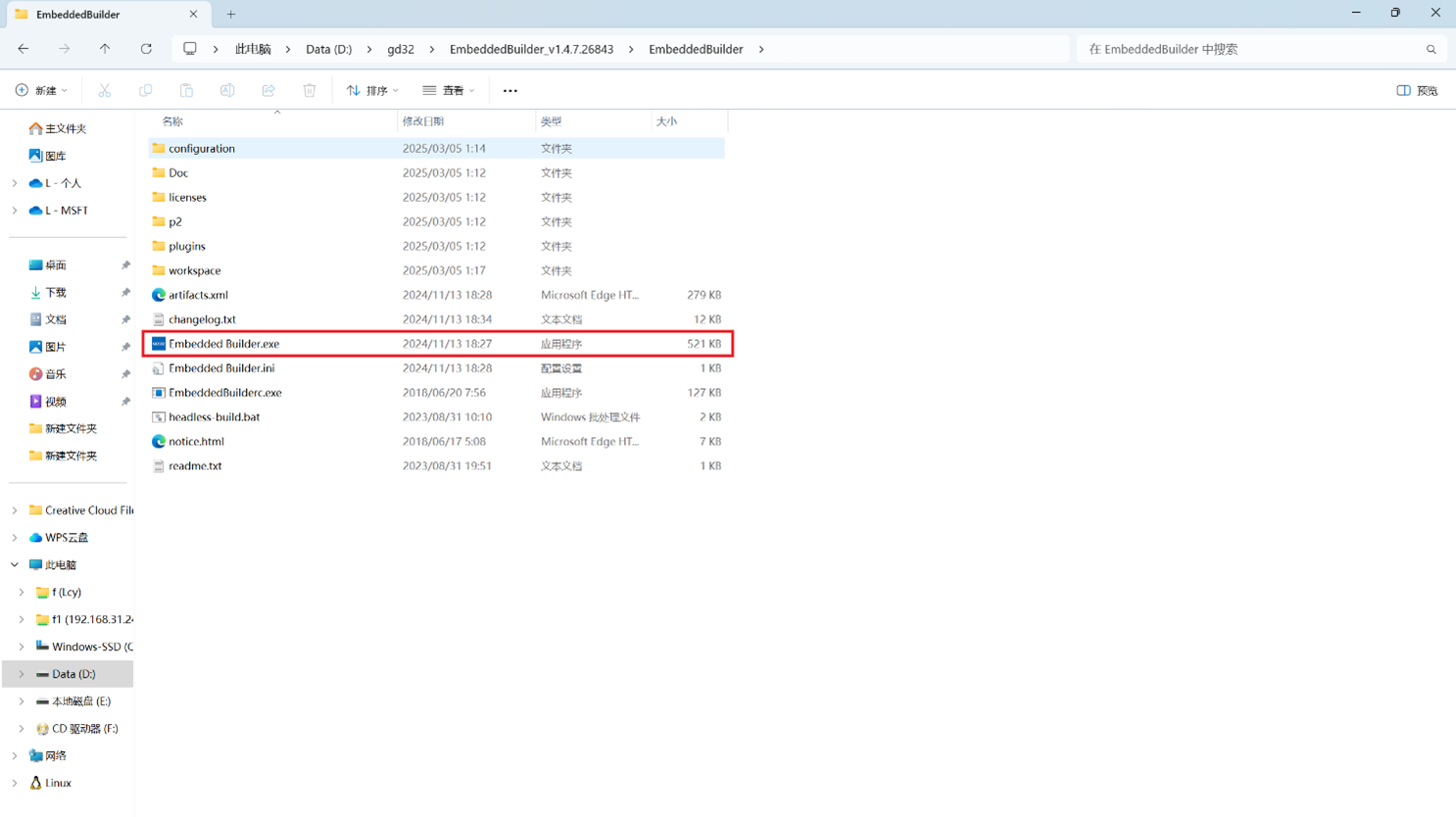Refresh the current folder view
The image size is (1456, 817).
[x=146, y=49]
